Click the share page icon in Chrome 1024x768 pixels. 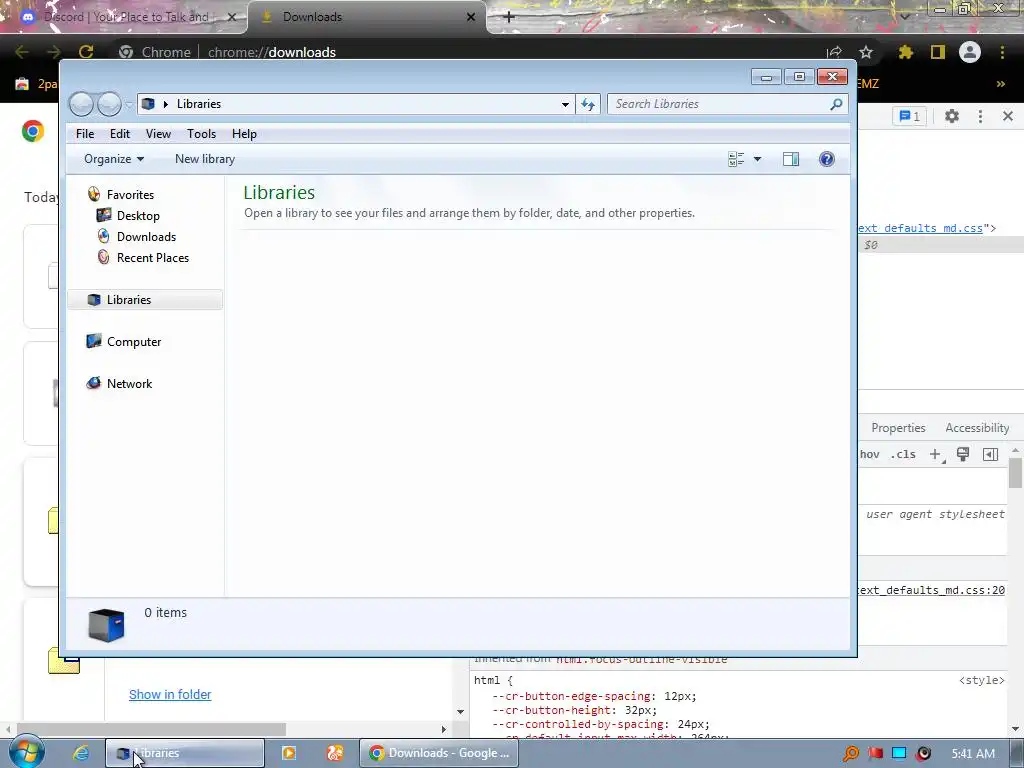[834, 52]
